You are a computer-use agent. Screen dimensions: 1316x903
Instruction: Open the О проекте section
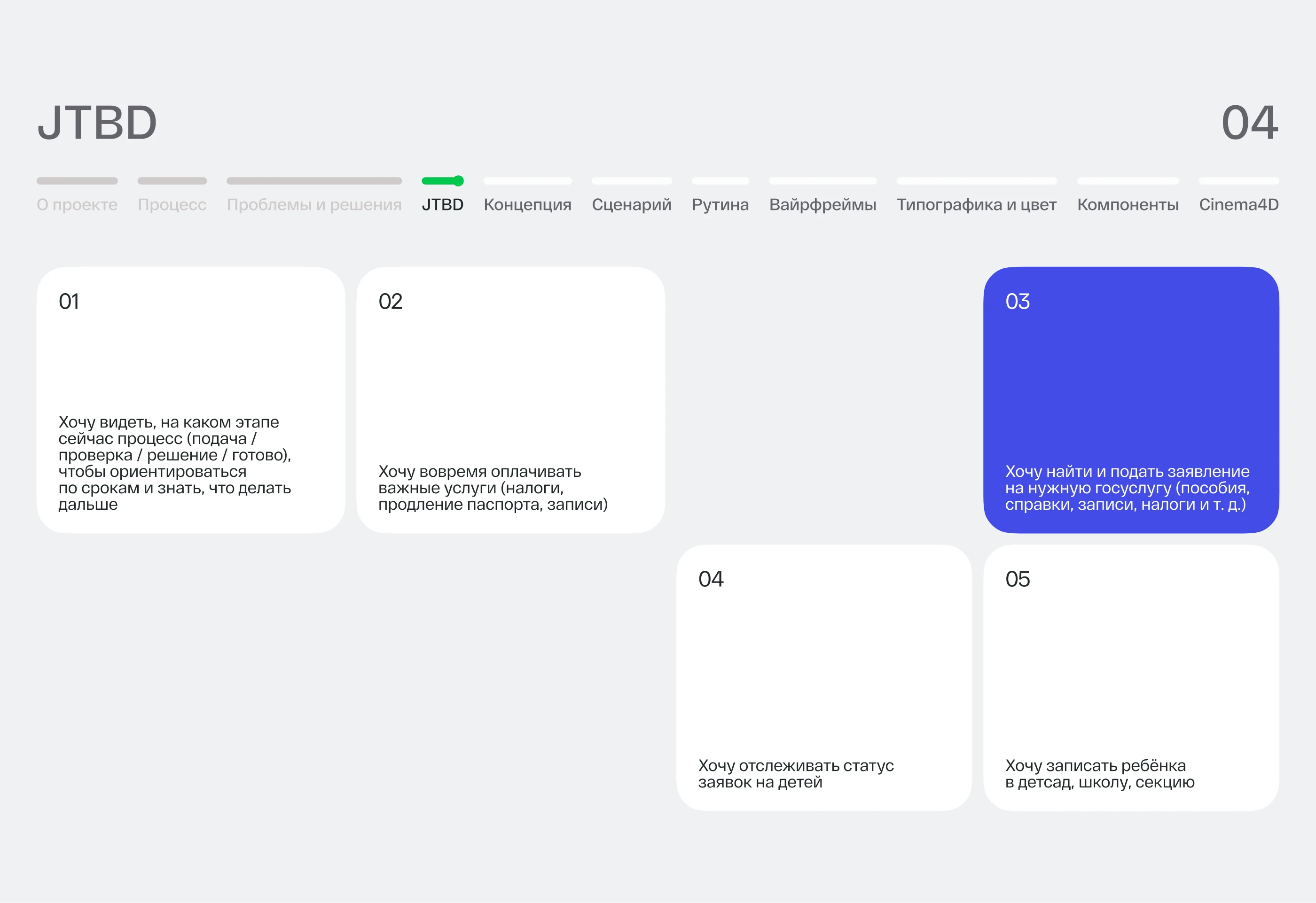77,204
